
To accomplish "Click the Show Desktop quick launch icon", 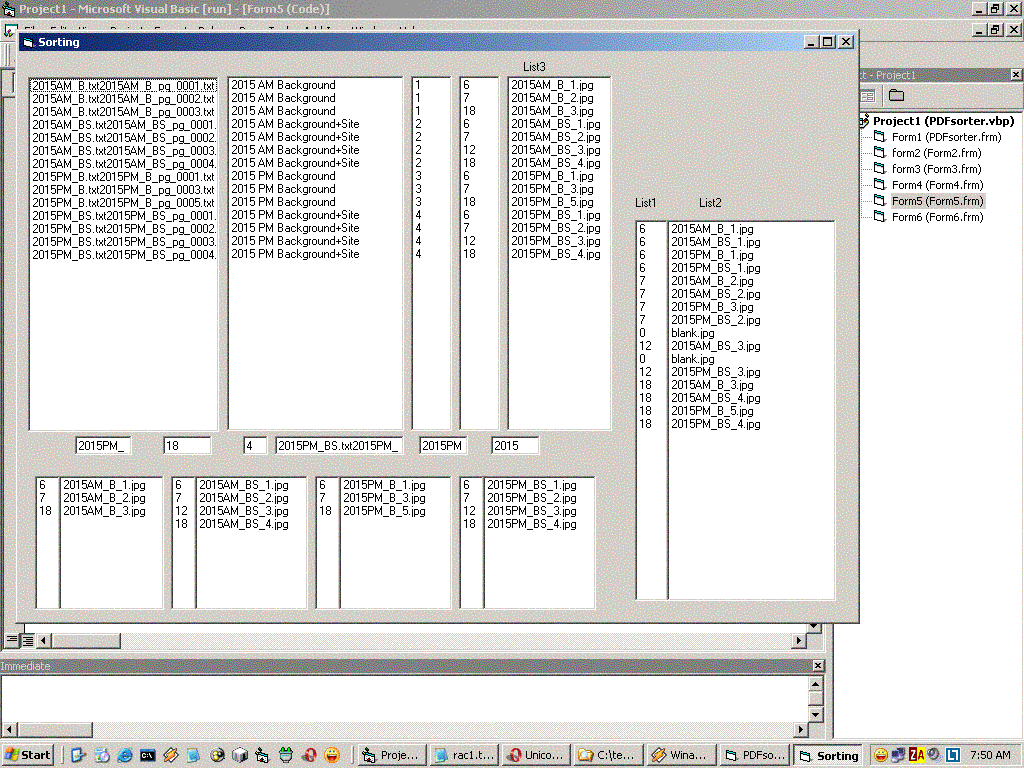I will [78, 755].
